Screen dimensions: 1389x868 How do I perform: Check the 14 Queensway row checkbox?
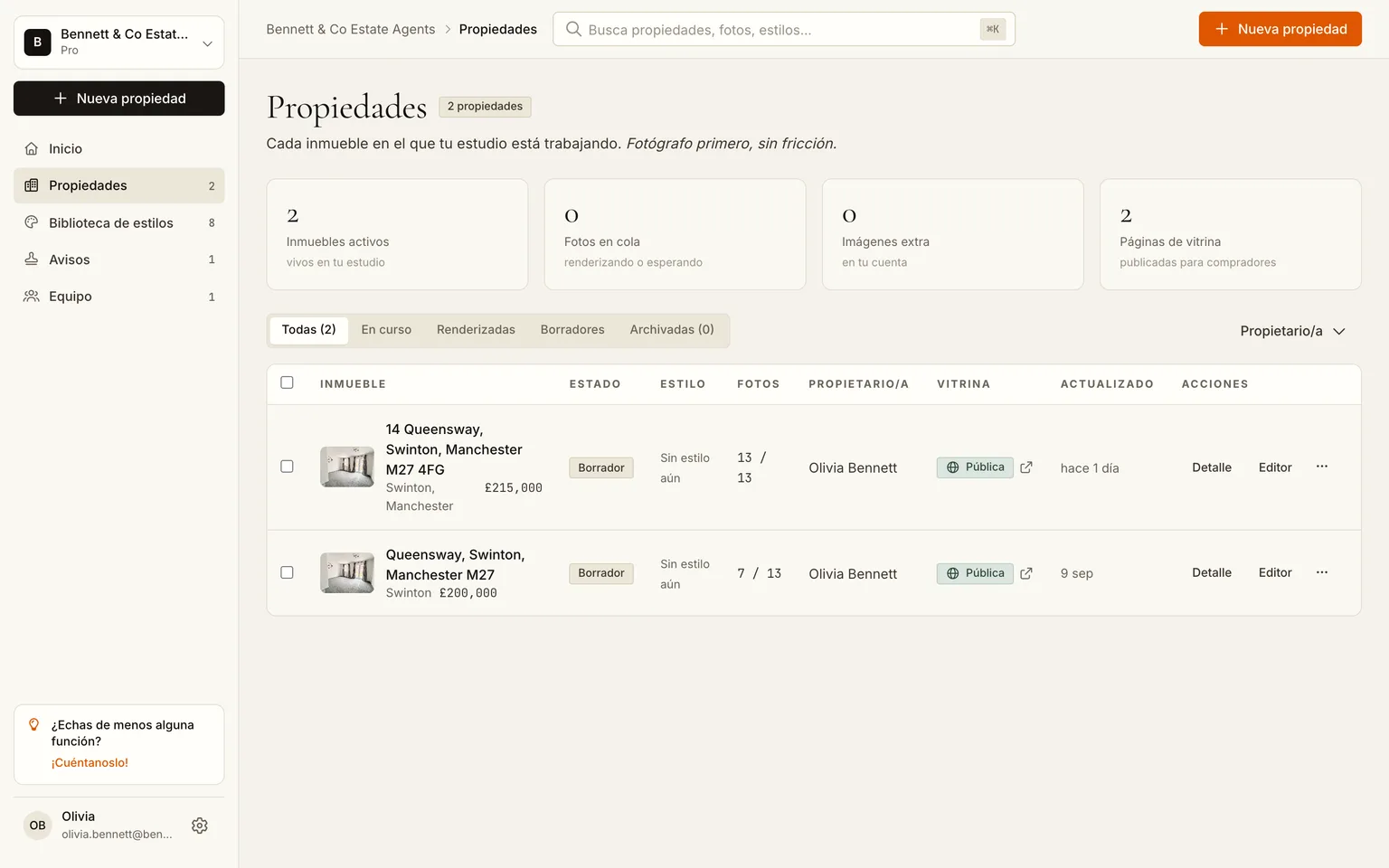(x=287, y=467)
